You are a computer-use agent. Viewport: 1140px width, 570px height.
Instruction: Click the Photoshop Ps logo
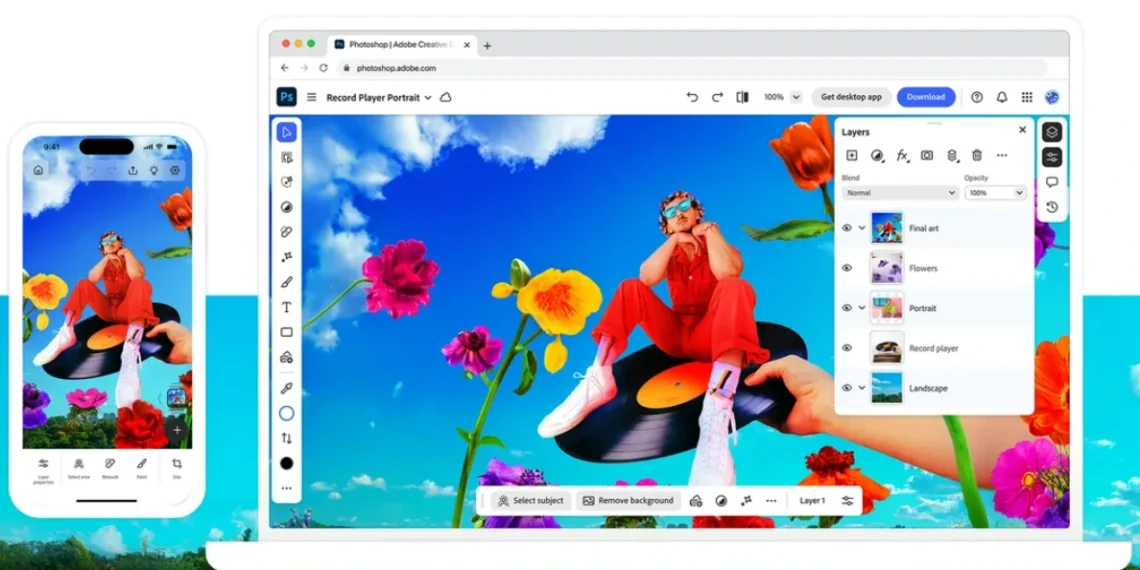(x=286, y=97)
